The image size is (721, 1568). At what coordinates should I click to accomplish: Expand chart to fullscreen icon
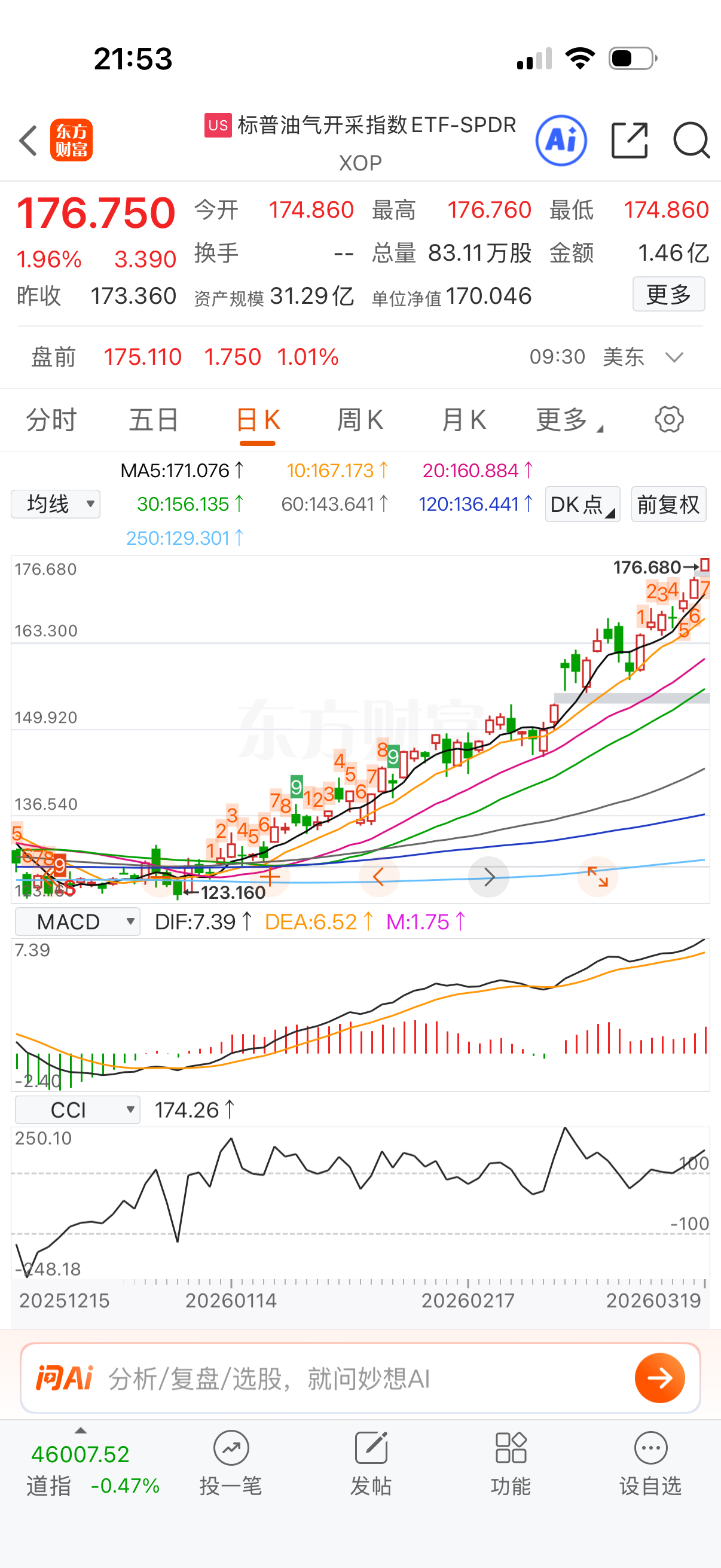(597, 877)
